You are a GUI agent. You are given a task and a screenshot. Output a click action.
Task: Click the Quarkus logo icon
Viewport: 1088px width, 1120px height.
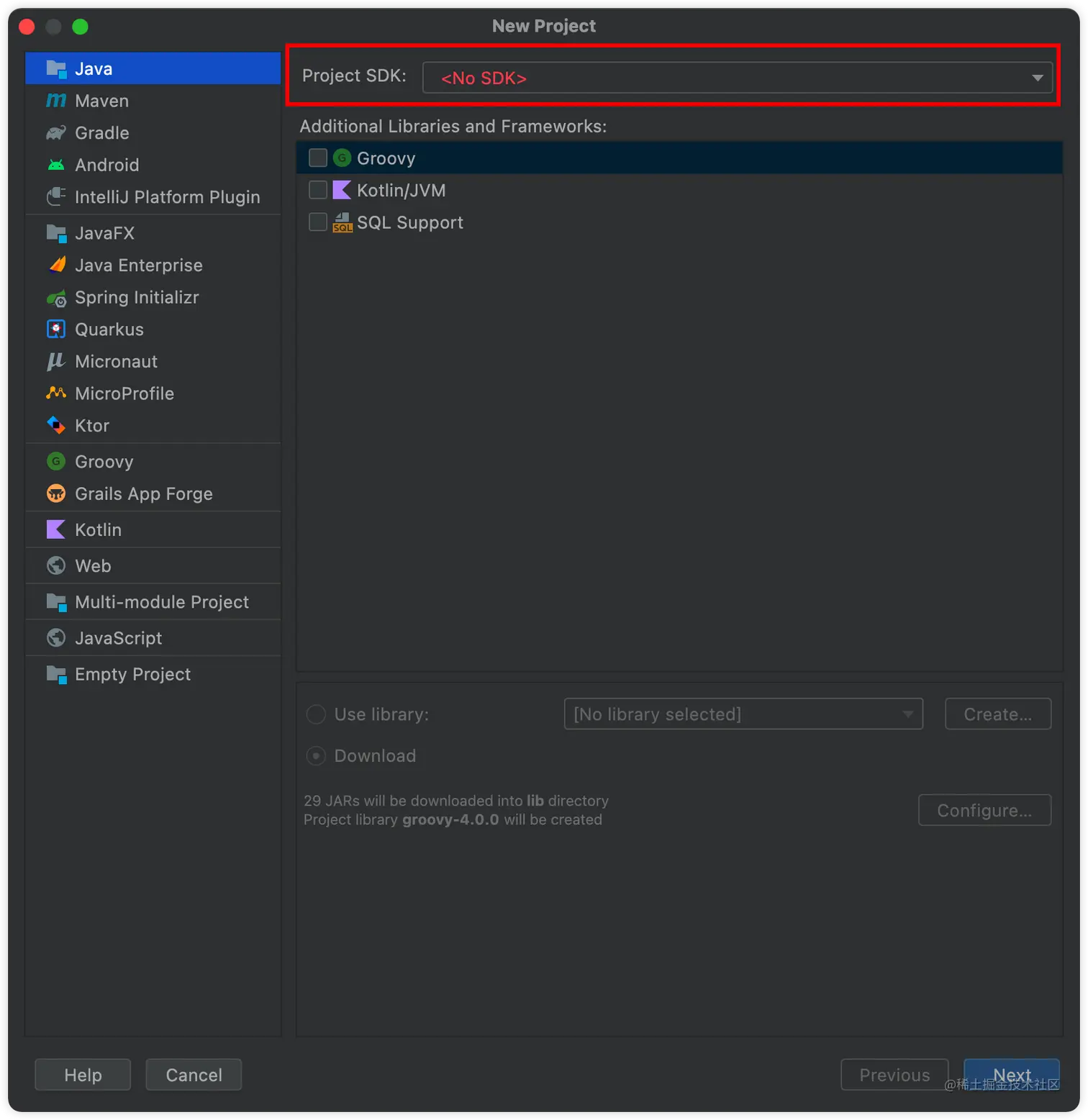[x=56, y=329]
